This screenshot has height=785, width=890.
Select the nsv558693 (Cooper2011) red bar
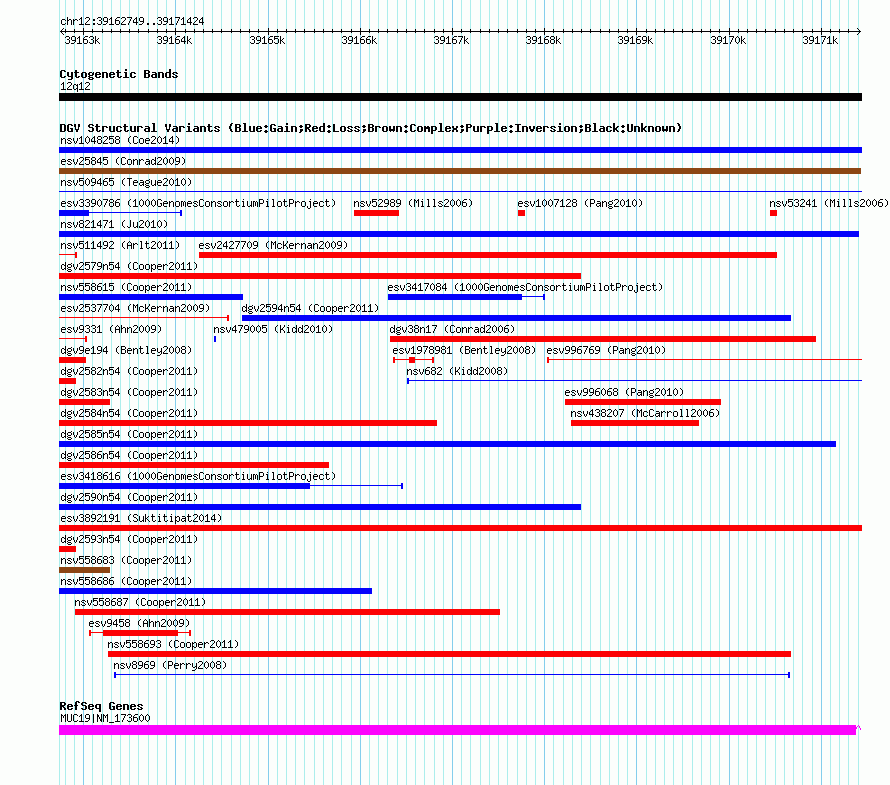pos(449,654)
